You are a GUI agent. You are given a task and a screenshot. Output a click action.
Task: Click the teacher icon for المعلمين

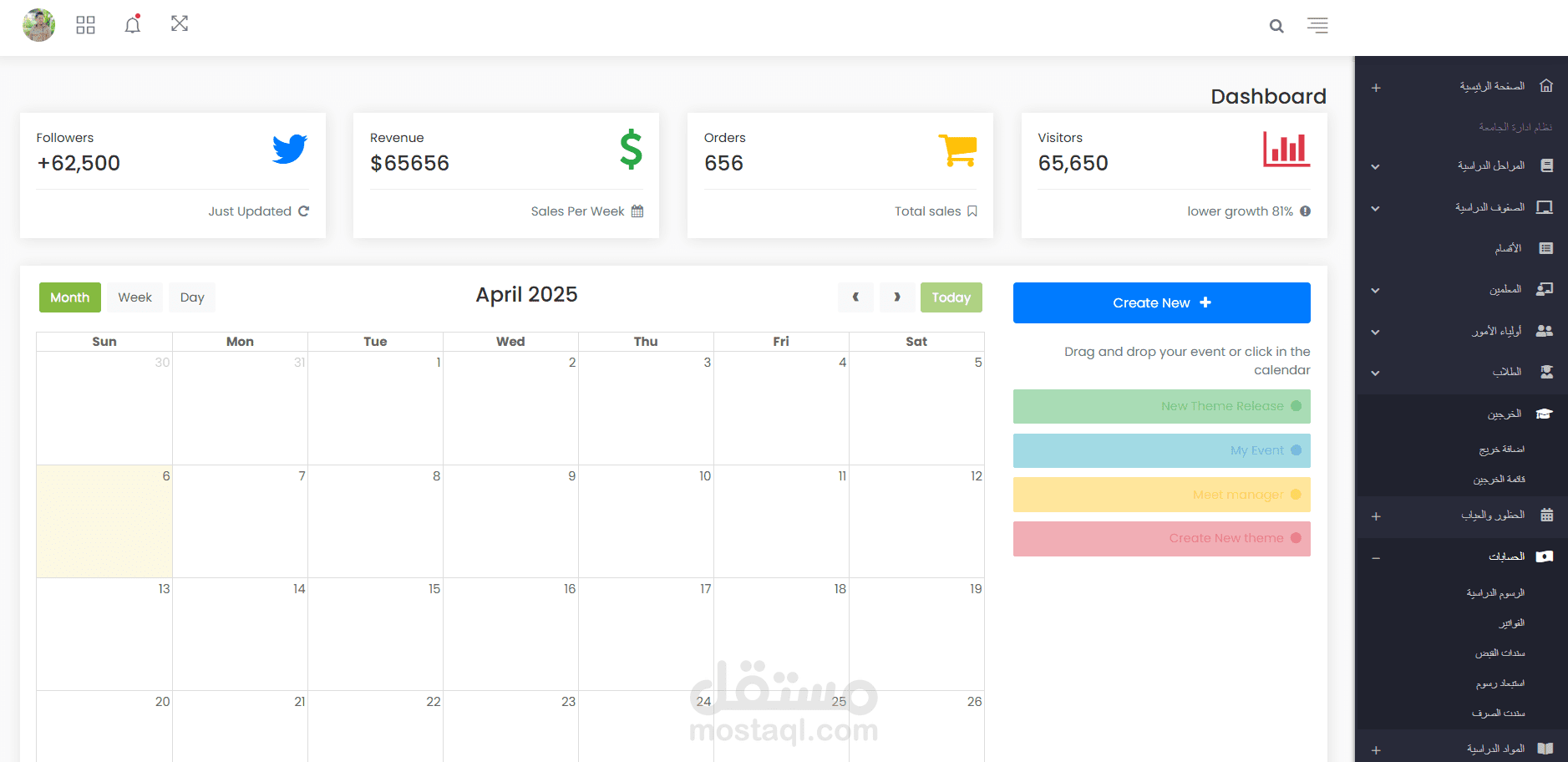[x=1545, y=289]
